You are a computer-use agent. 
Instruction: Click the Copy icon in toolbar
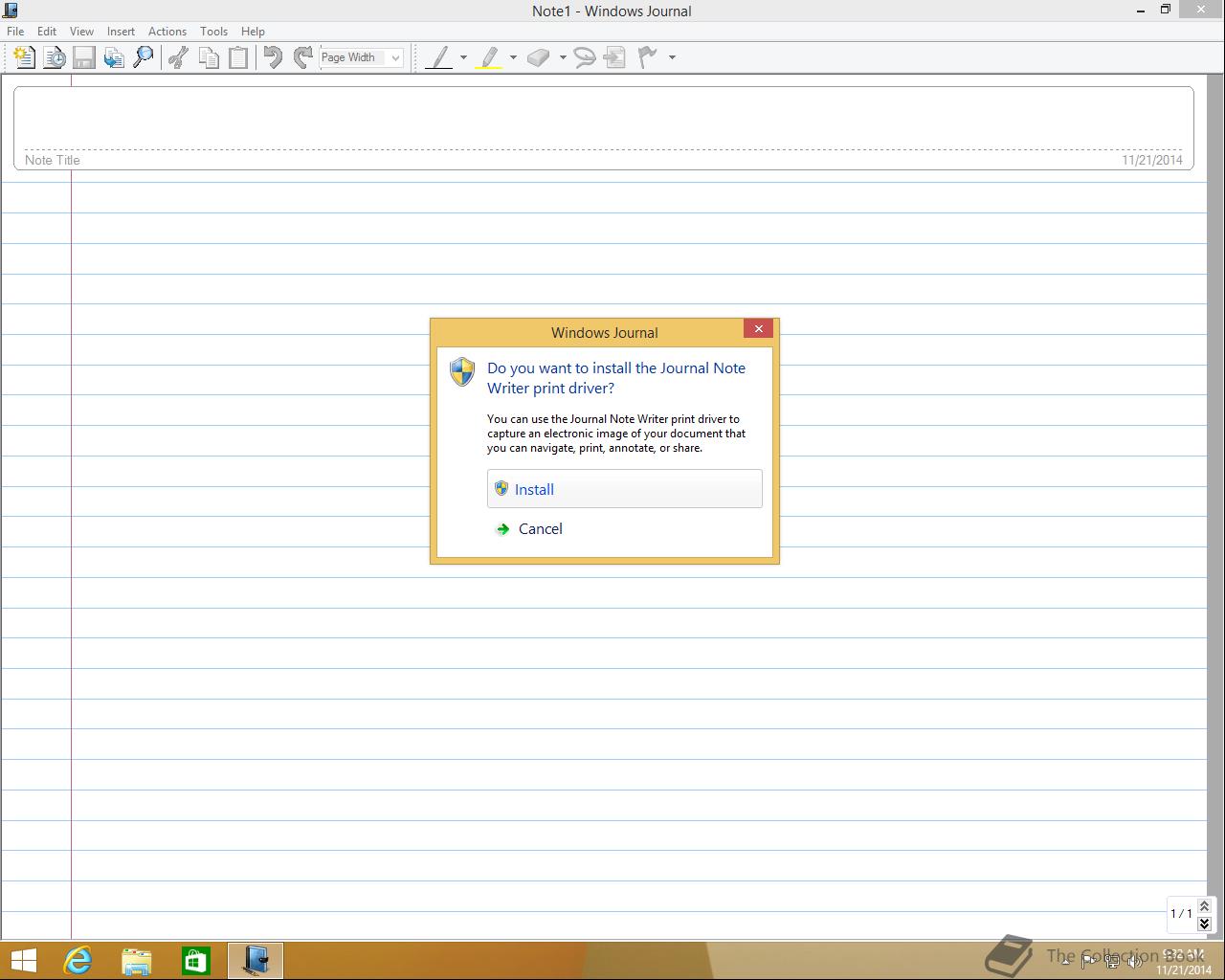point(209,57)
